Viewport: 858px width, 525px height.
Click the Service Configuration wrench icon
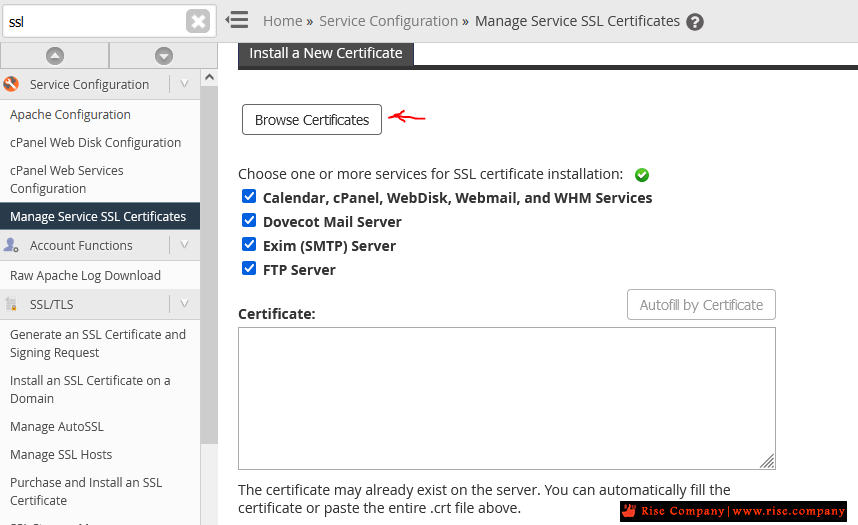[x=11, y=84]
